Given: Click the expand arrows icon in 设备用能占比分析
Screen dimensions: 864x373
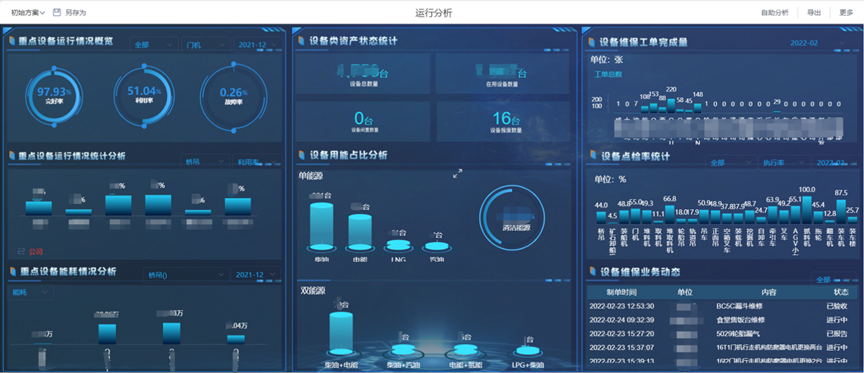Looking at the screenshot, I should [457, 174].
